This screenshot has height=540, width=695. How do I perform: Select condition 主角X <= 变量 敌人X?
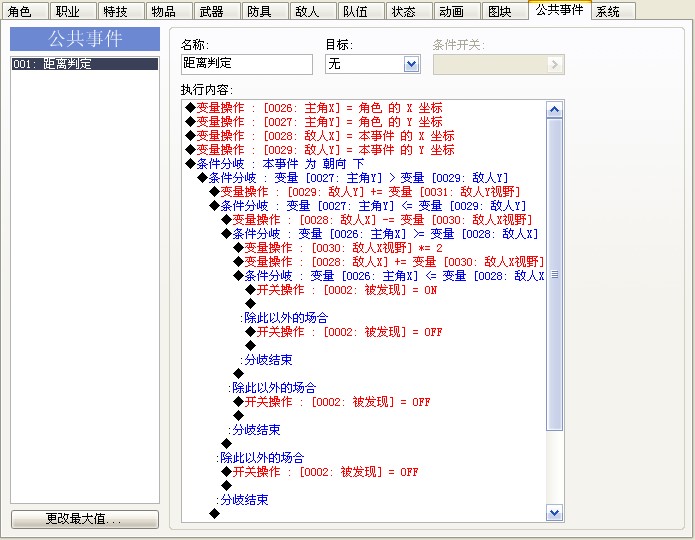pyautogui.click(x=389, y=276)
